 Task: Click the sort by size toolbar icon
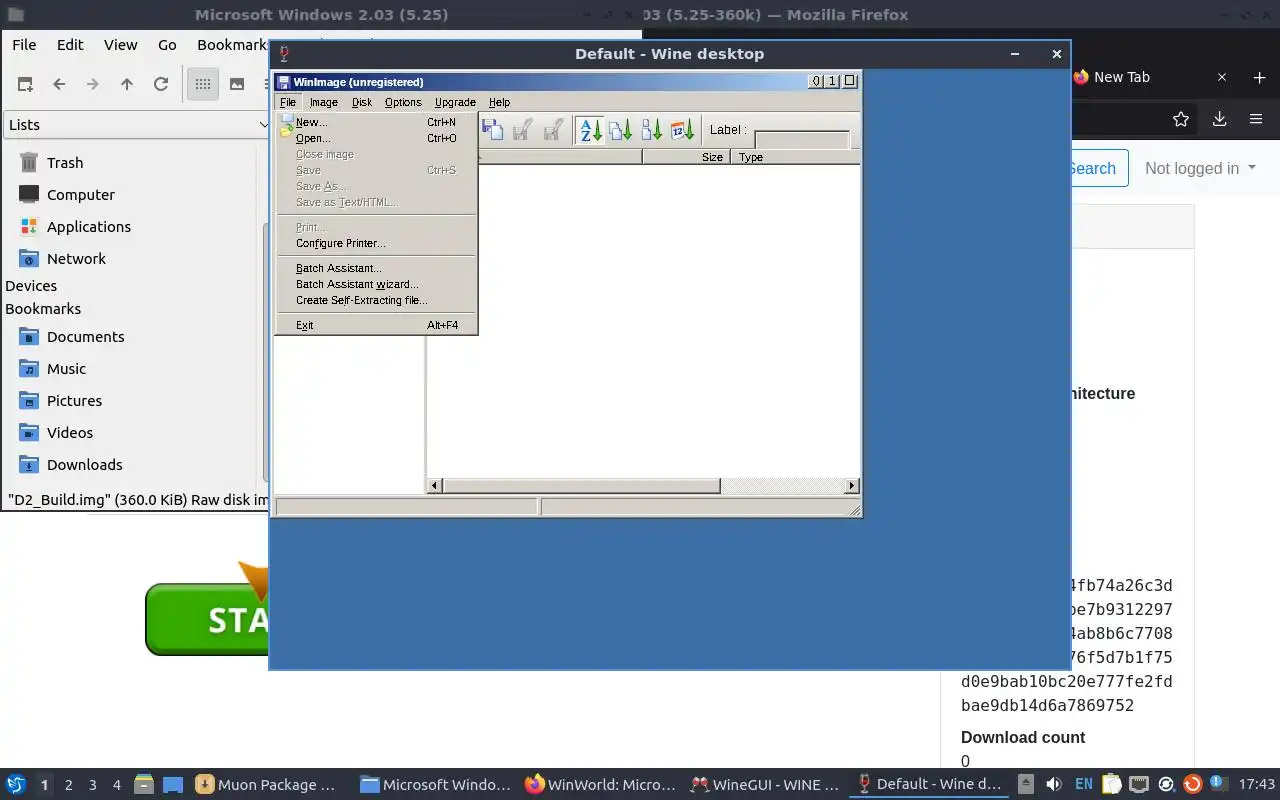point(652,130)
